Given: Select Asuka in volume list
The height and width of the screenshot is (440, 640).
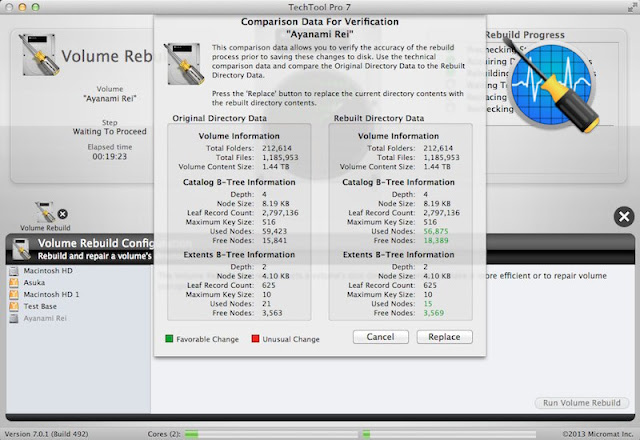Looking at the screenshot, I should [x=34, y=282].
